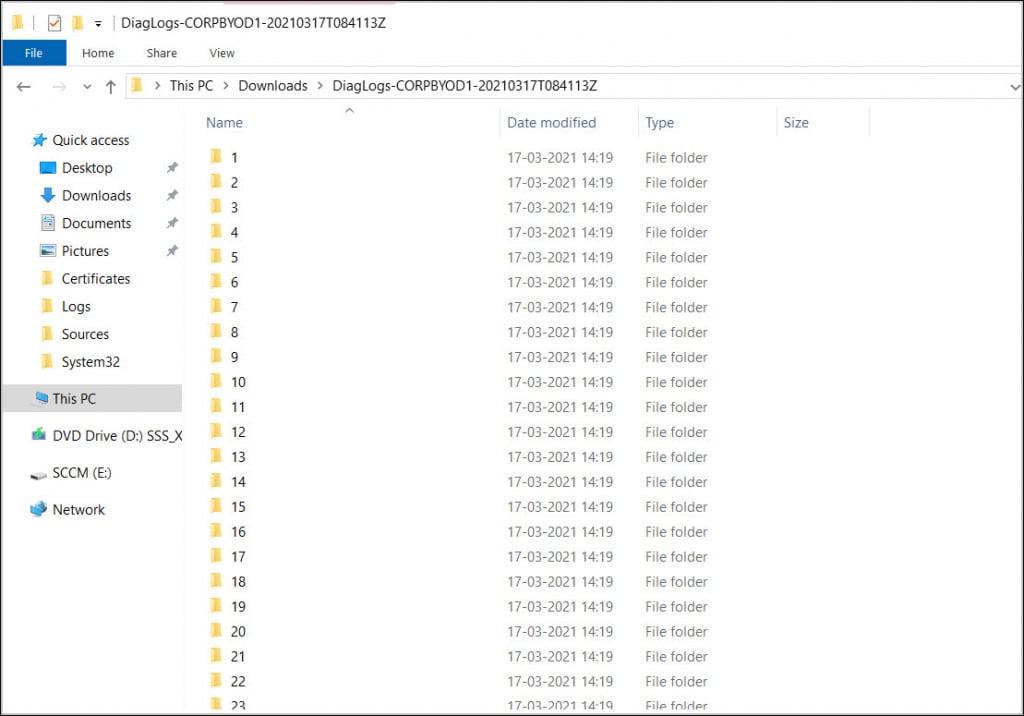
Task: Select folder named 18
Action: click(238, 582)
